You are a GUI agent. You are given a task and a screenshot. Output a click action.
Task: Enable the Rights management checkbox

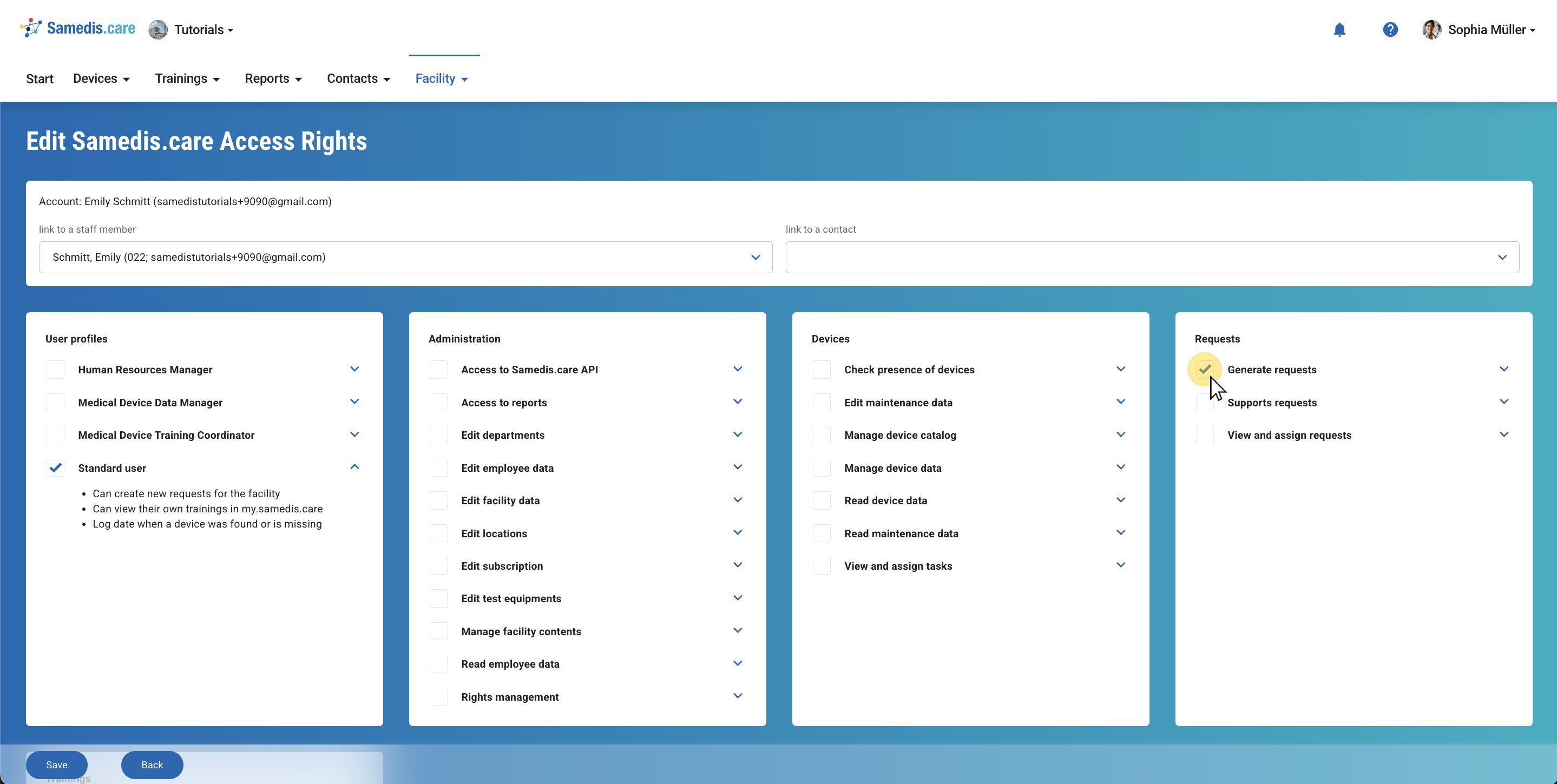pos(439,697)
